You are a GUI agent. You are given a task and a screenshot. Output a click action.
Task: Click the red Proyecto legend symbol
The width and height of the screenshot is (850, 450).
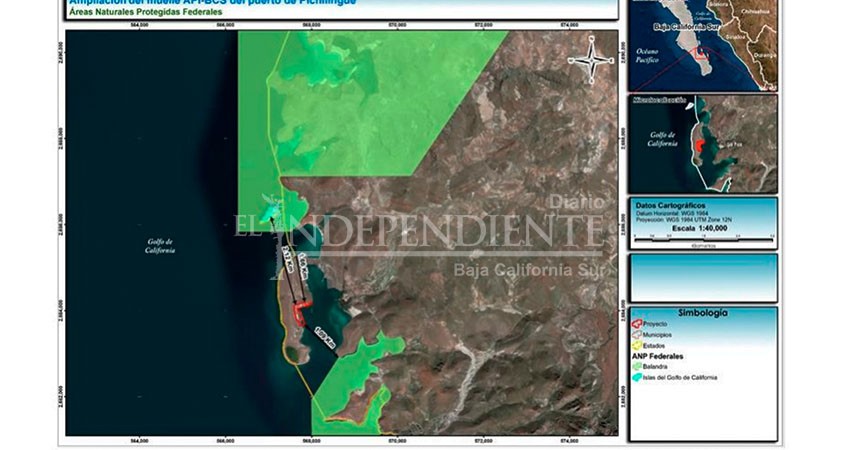tap(636, 324)
